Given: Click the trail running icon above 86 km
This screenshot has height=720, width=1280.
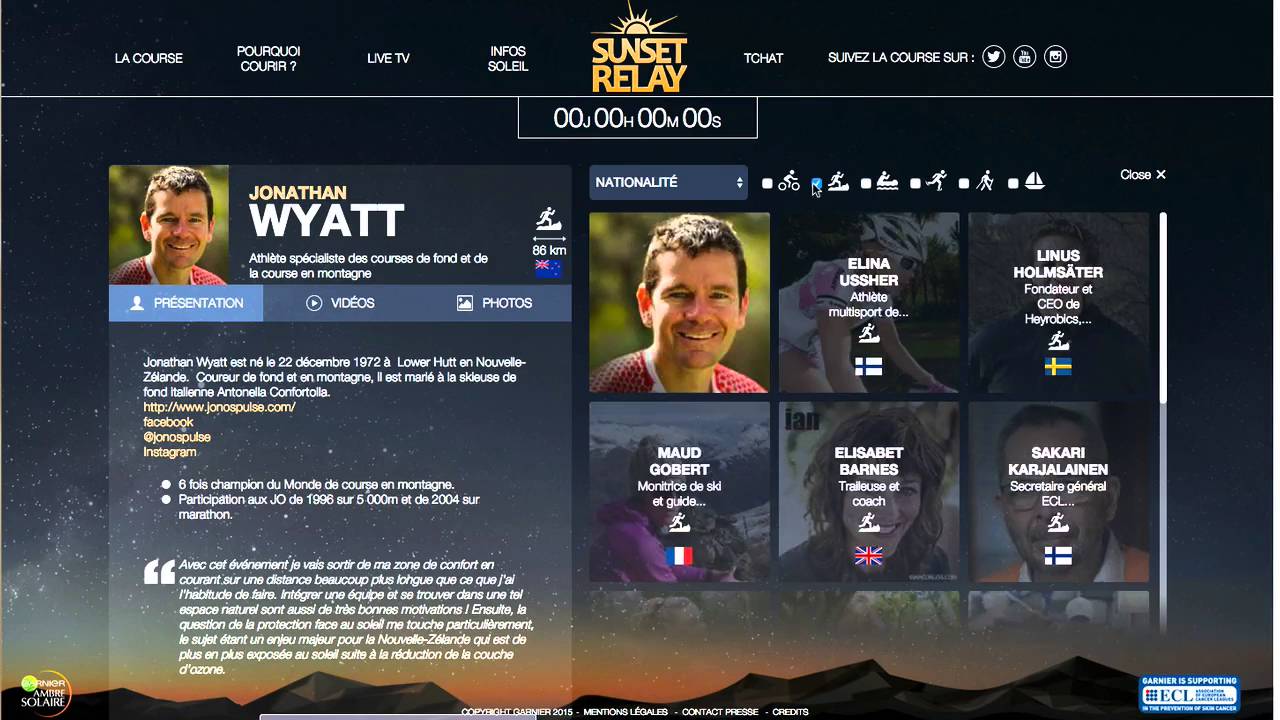Looking at the screenshot, I should coord(548,219).
